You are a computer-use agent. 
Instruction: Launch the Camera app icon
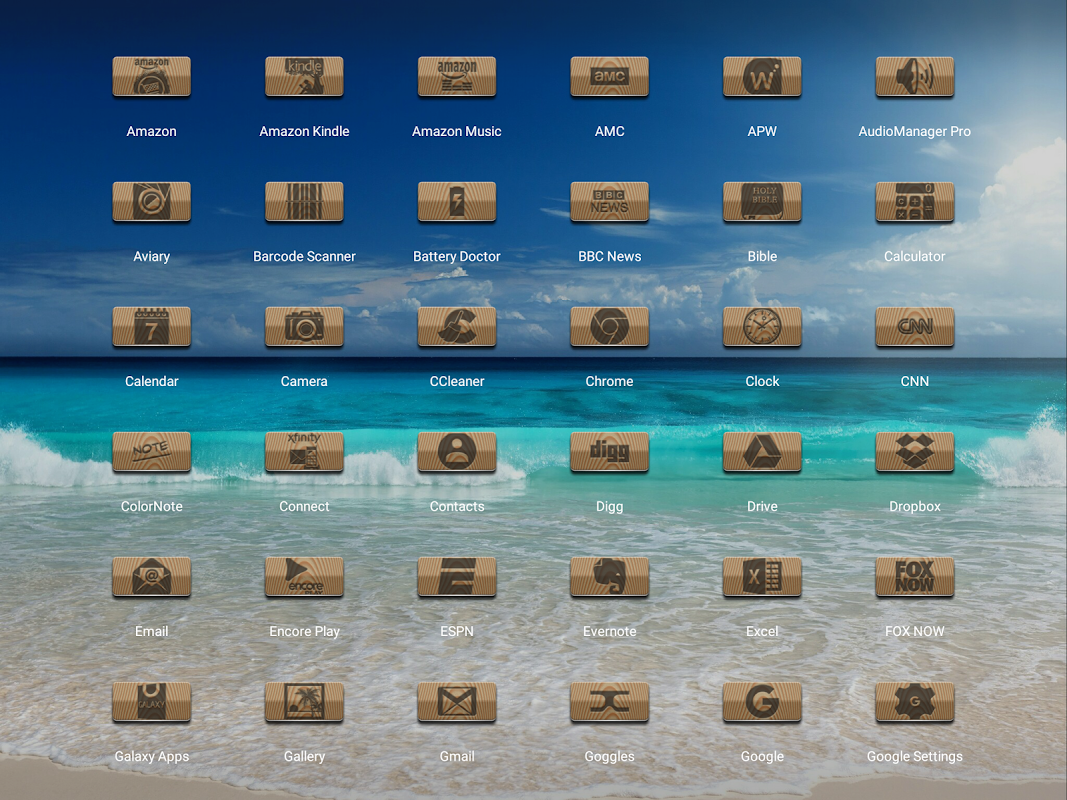(304, 327)
